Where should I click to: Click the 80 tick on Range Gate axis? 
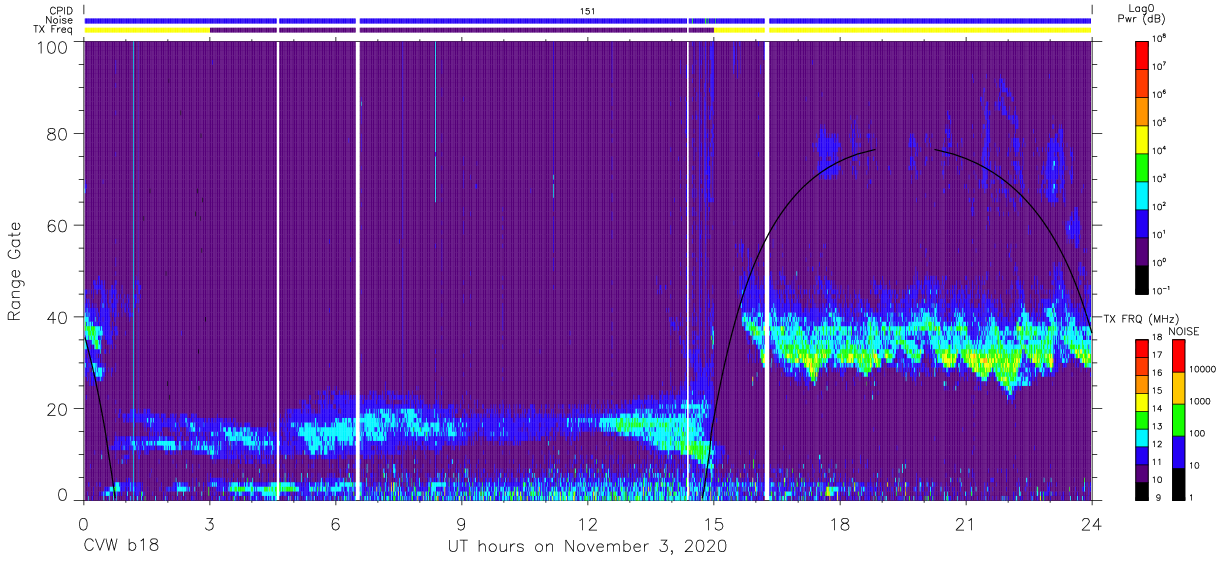[58, 133]
